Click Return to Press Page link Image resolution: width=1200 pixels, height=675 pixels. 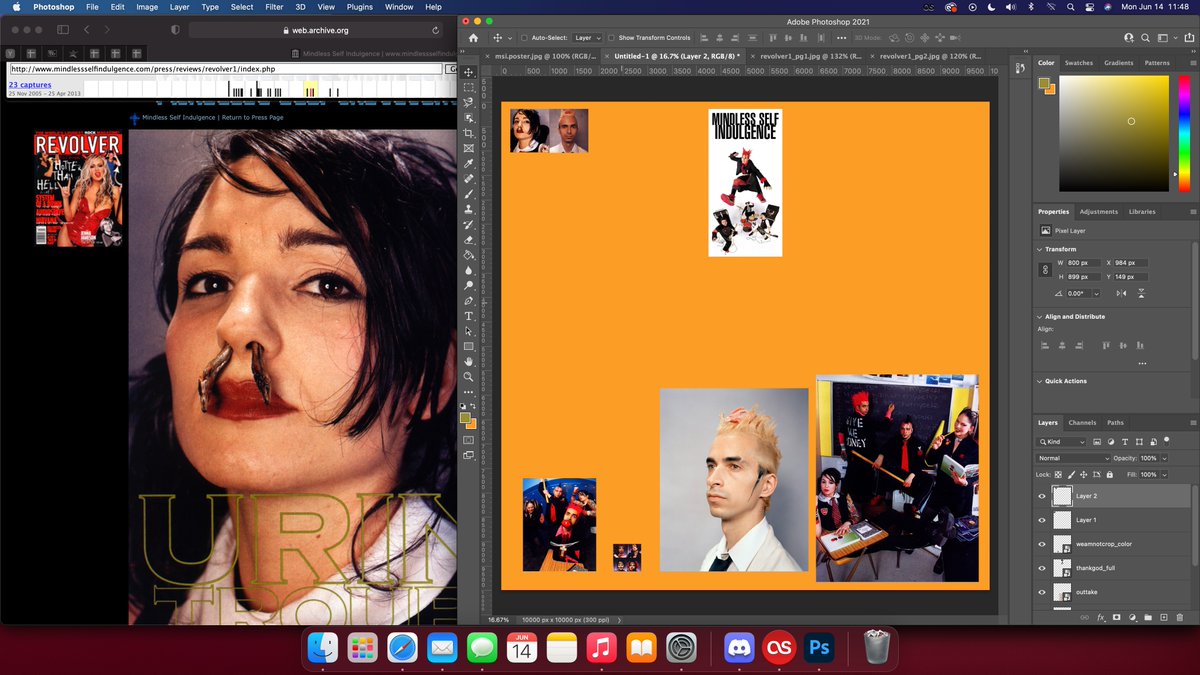[251, 117]
